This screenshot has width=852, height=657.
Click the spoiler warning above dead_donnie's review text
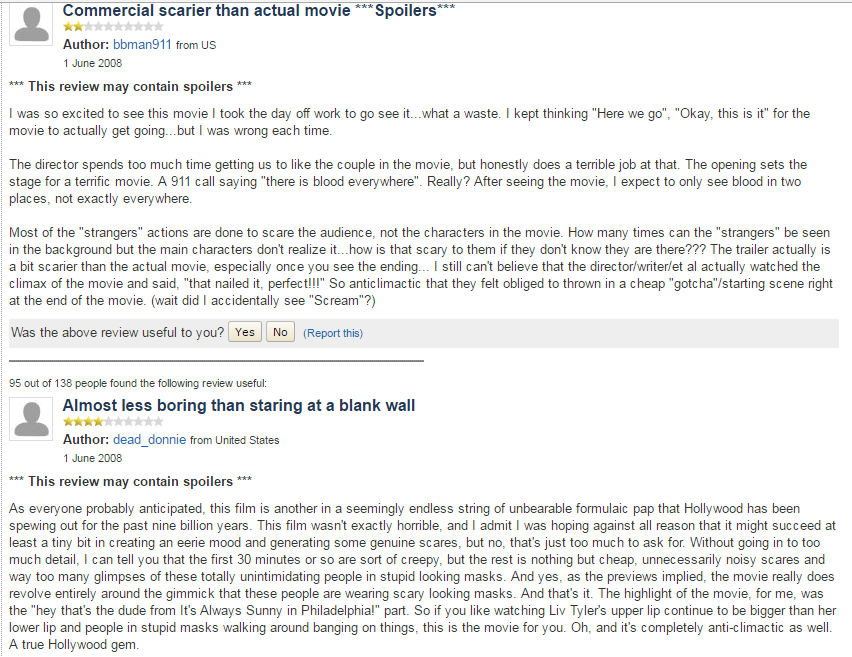coord(130,481)
